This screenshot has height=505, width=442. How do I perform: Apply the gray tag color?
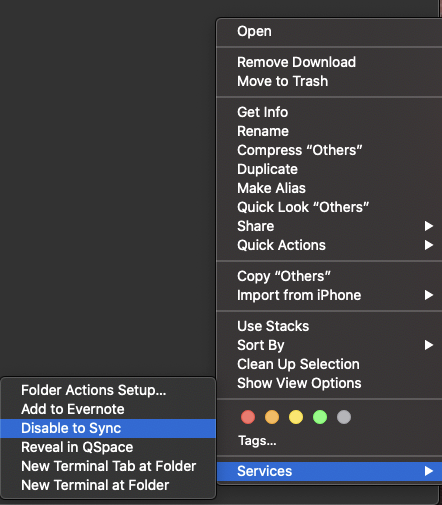coord(344,417)
